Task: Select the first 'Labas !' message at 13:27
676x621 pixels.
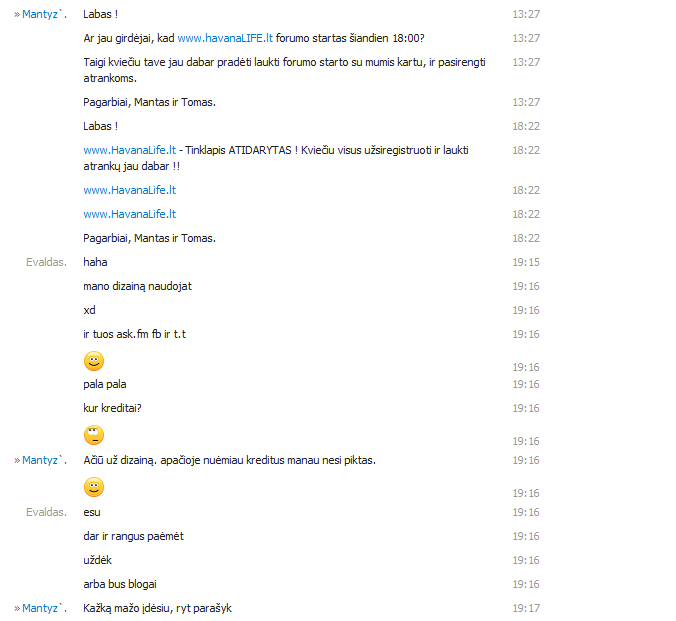Action: point(100,14)
